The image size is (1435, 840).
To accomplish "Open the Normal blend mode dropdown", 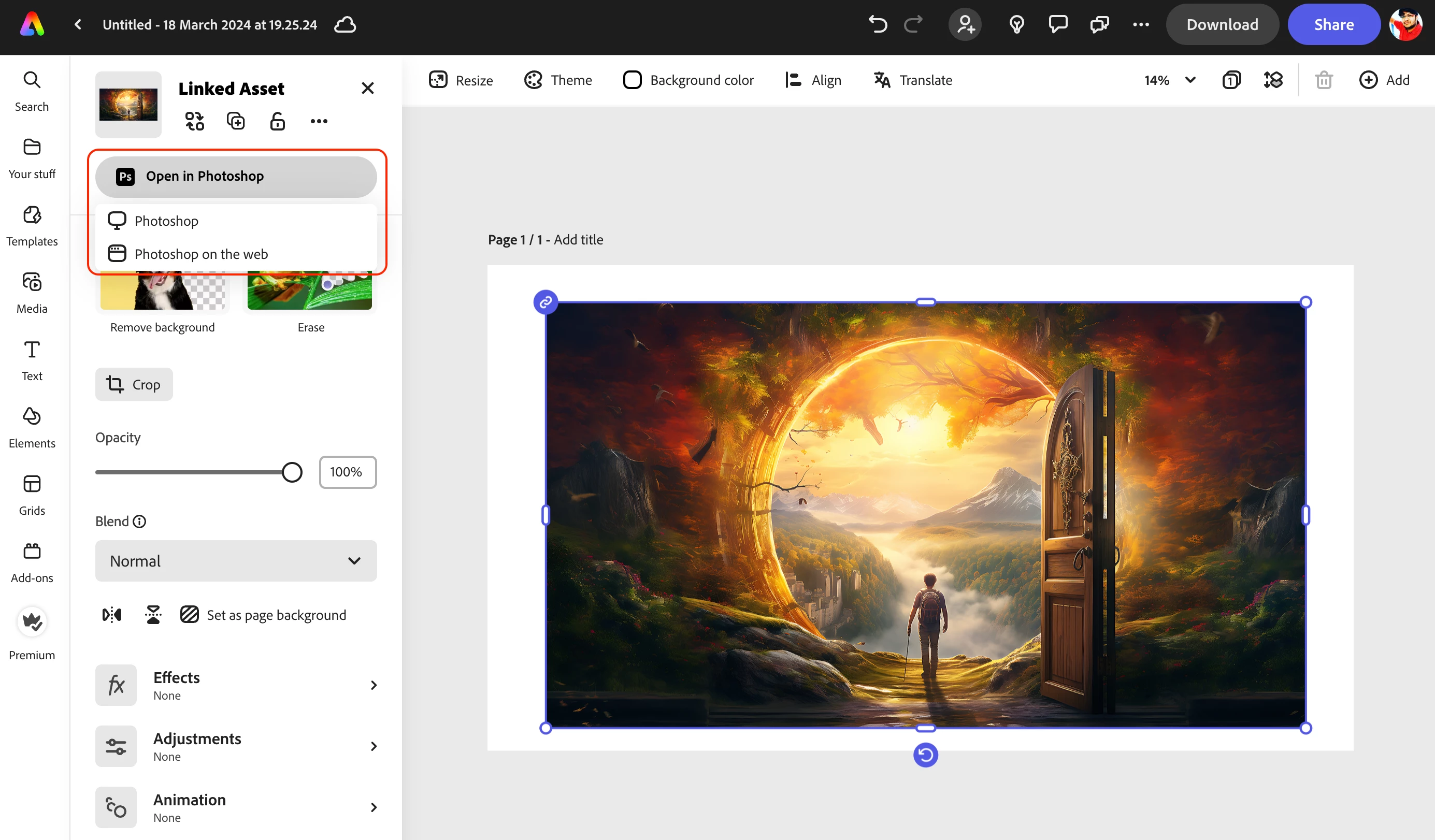I will click(236, 561).
